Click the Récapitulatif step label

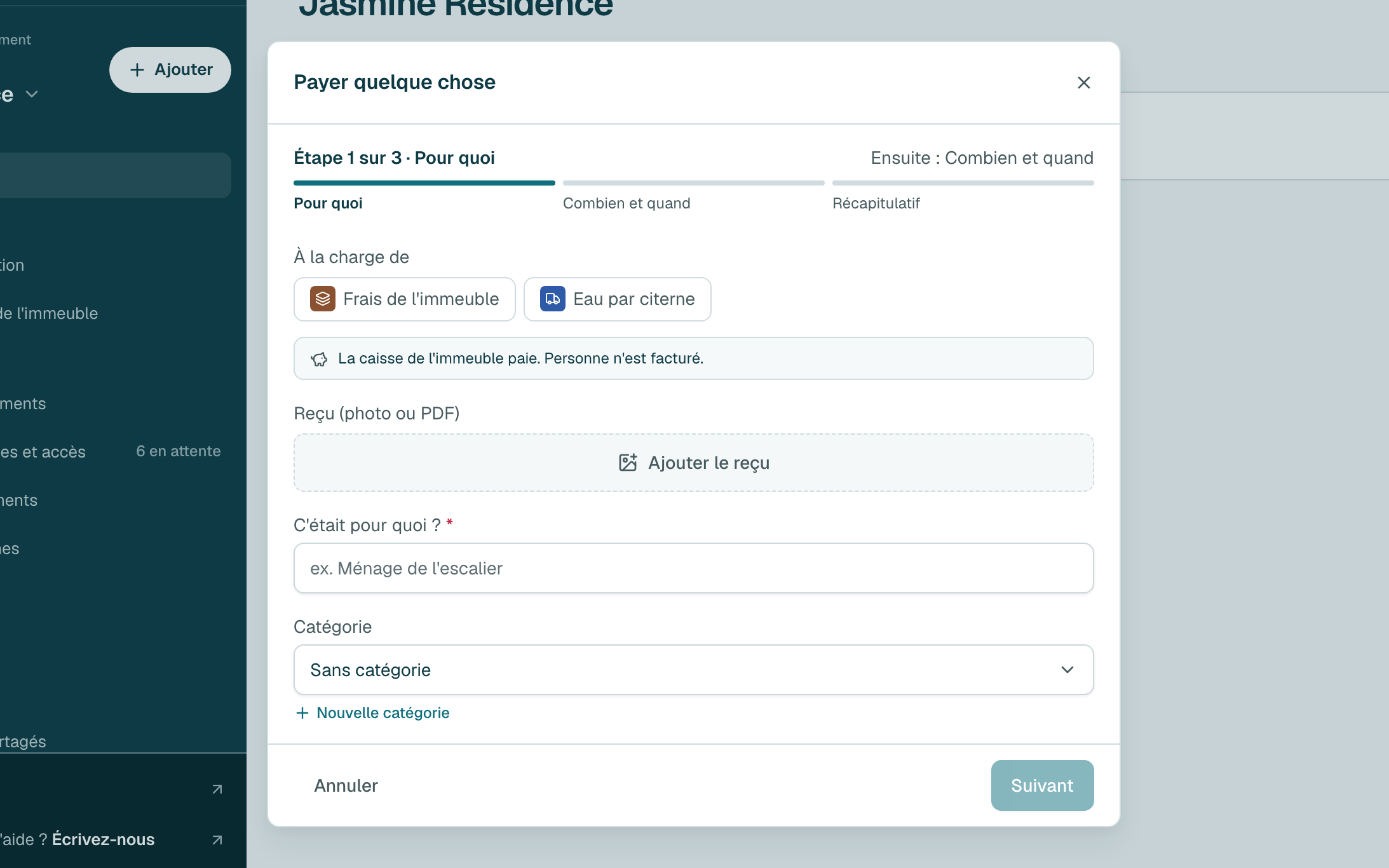coord(876,203)
